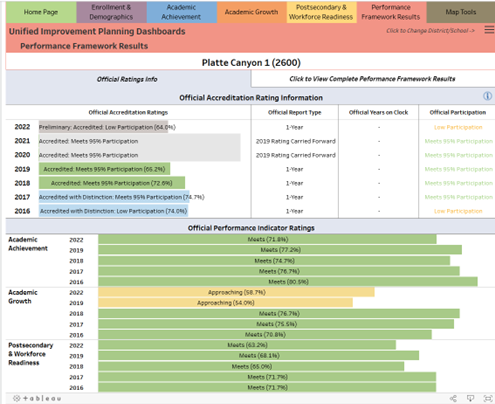
Task: Click the Tableau logo in footer
Action: click(x=37, y=398)
